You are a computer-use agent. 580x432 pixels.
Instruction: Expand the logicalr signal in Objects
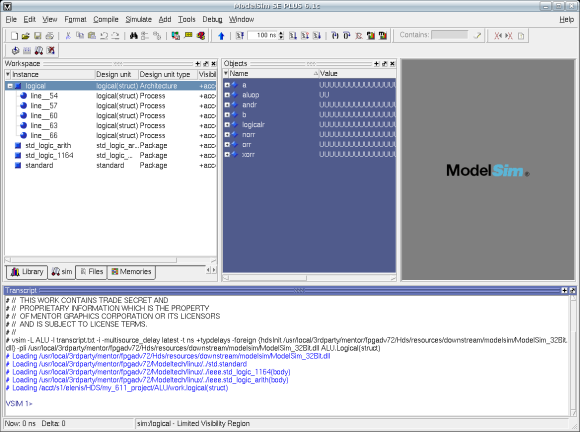tap(227, 125)
